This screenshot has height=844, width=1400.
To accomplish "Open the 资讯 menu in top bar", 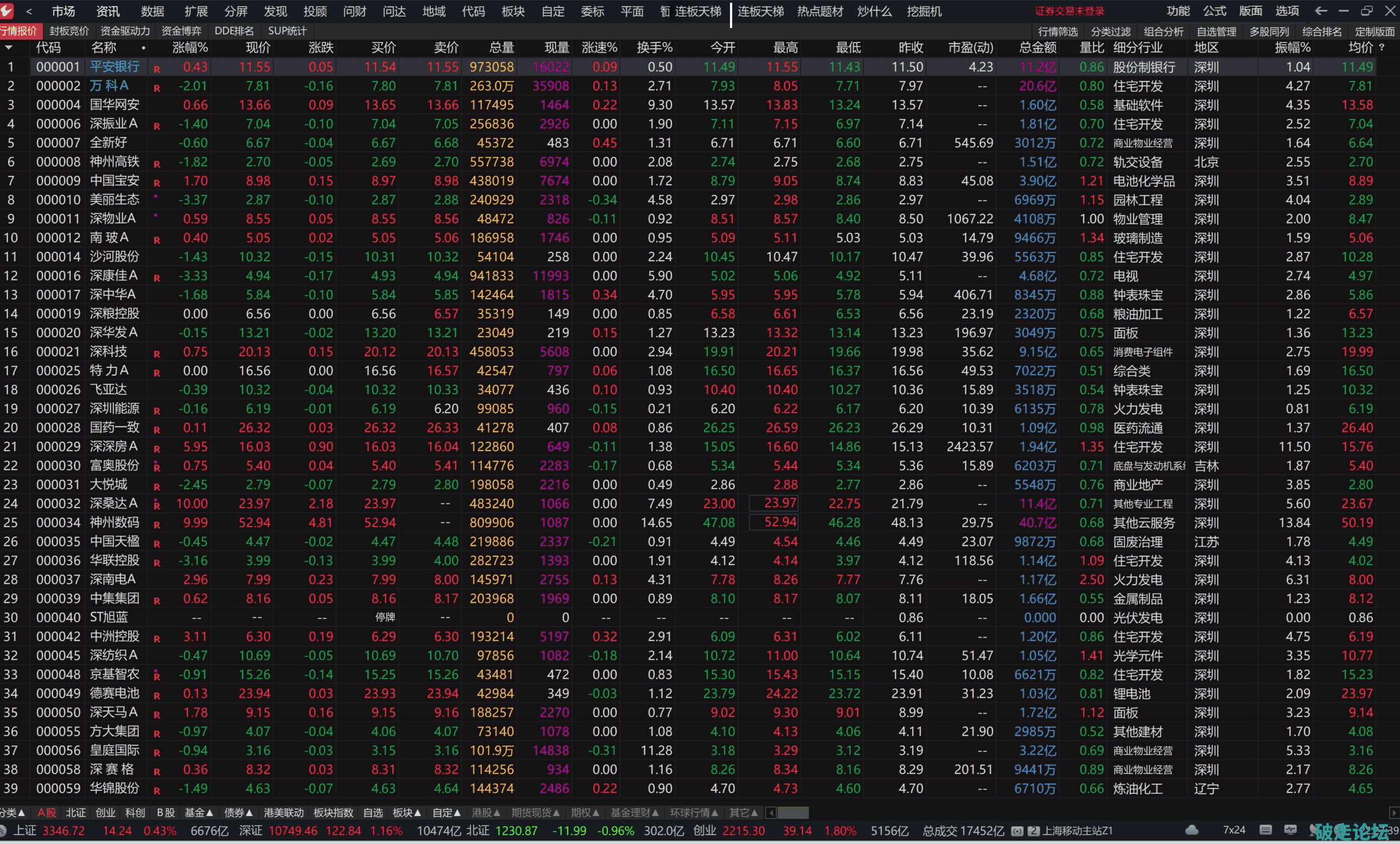I will click(107, 12).
